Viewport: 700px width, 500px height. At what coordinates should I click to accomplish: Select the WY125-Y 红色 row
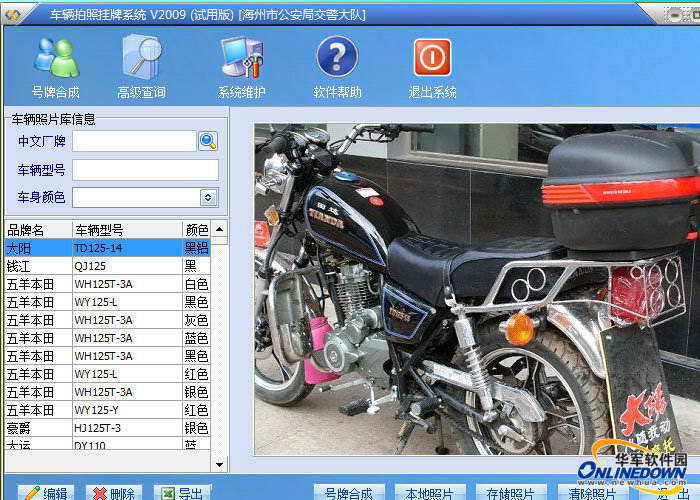pyautogui.click(x=108, y=410)
